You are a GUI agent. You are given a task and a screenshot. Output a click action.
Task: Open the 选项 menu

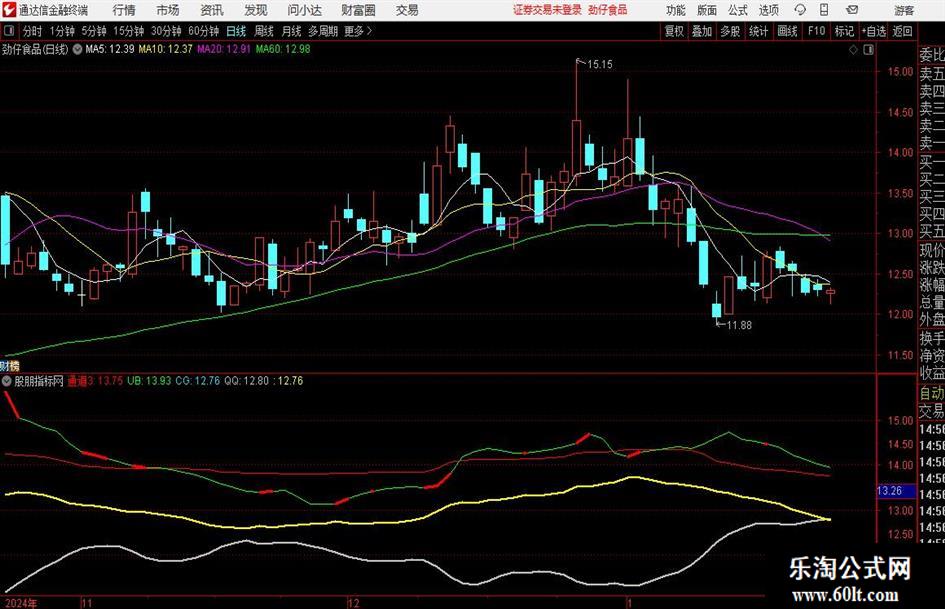768,10
